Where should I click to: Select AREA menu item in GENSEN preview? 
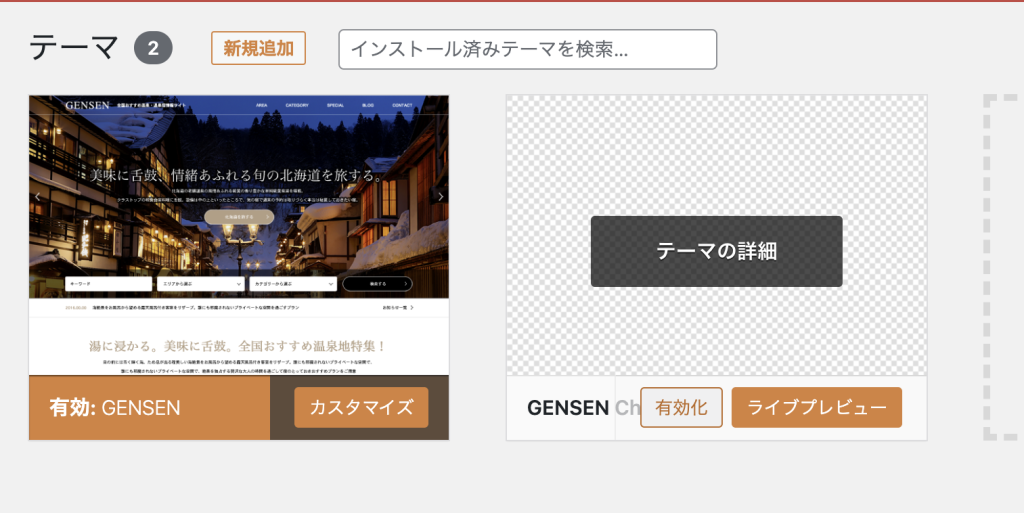click(x=261, y=105)
